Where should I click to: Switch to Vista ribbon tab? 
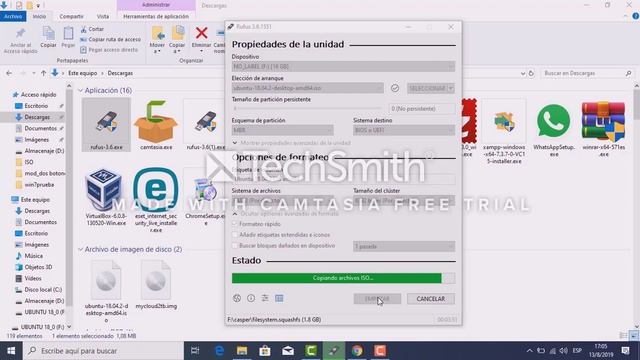103,16
